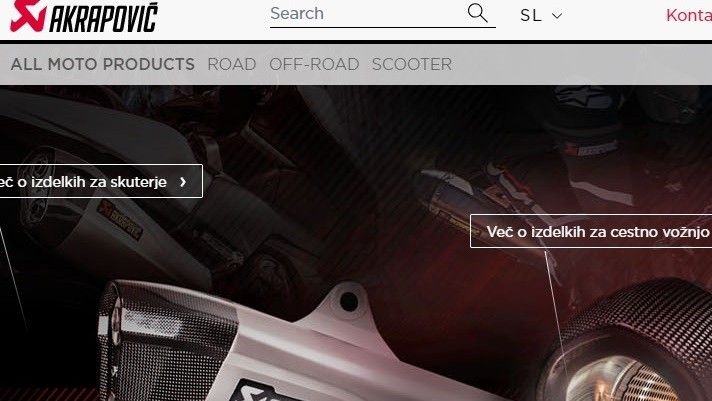This screenshot has width=712, height=401.
Task: Click the magnifying glass search icon
Action: point(477,13)
